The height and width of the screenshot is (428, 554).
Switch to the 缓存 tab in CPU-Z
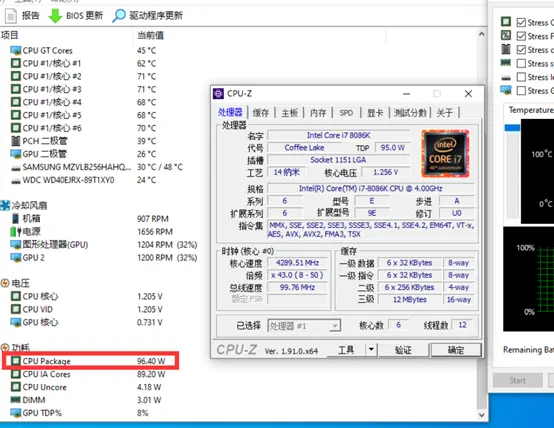click(261, 113)
